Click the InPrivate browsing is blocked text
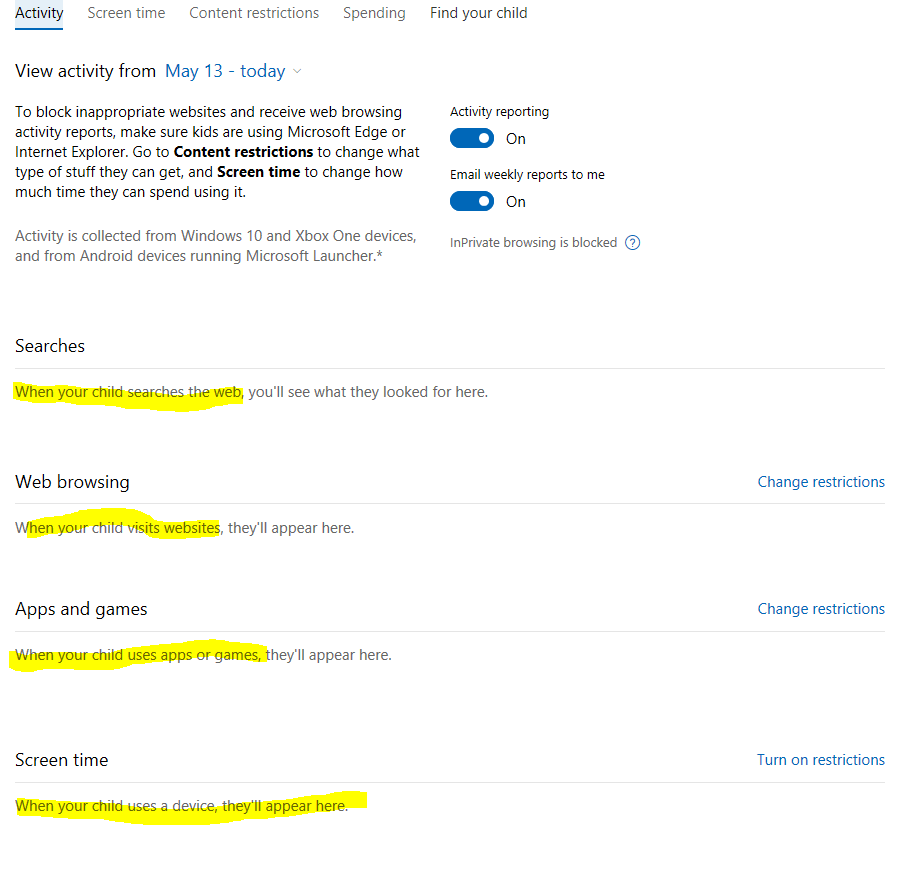Screen dimensions: 910x881 click(x=533, y=243)
